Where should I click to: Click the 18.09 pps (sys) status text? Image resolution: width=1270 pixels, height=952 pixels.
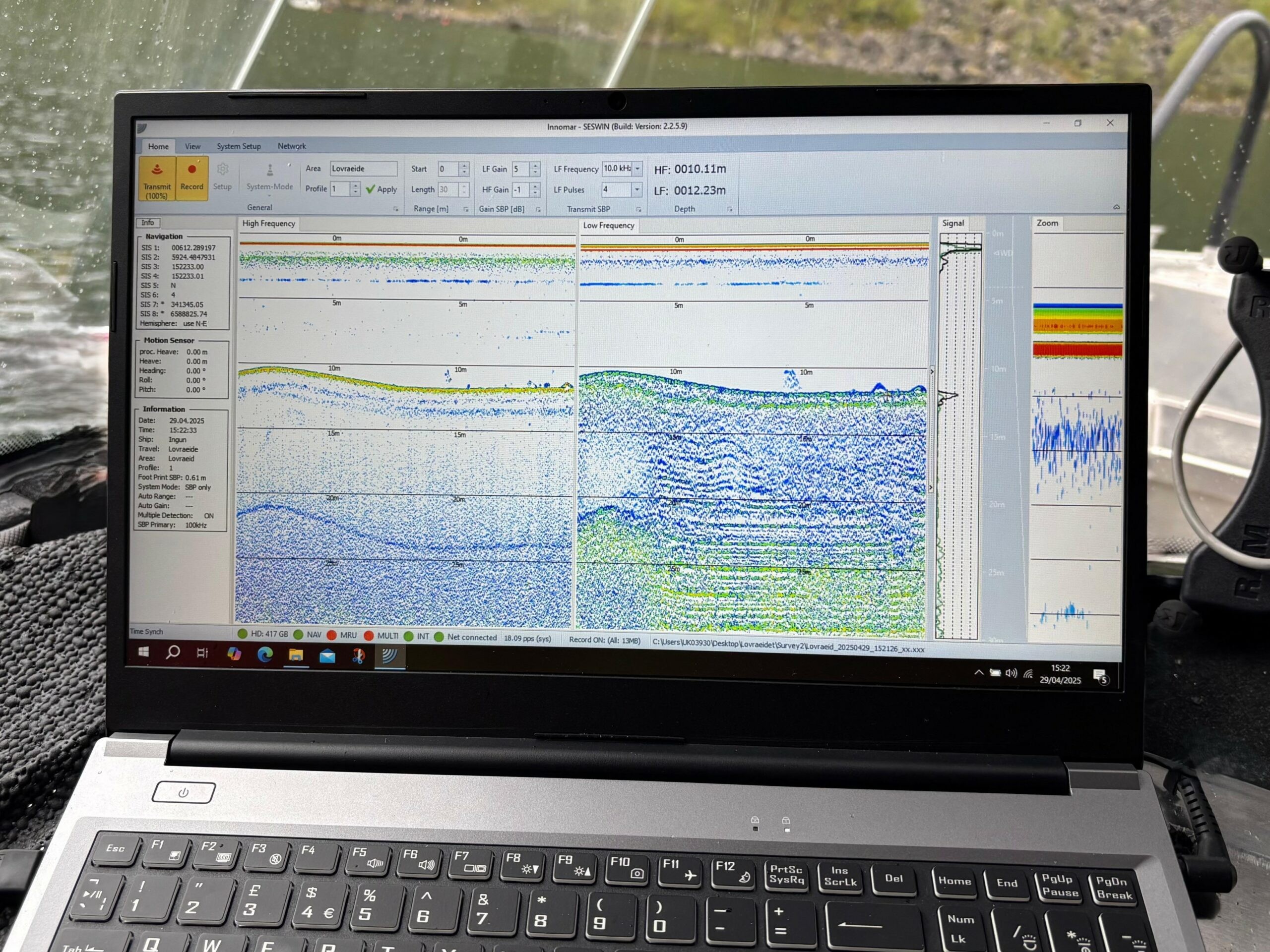[x=528, y=638]
